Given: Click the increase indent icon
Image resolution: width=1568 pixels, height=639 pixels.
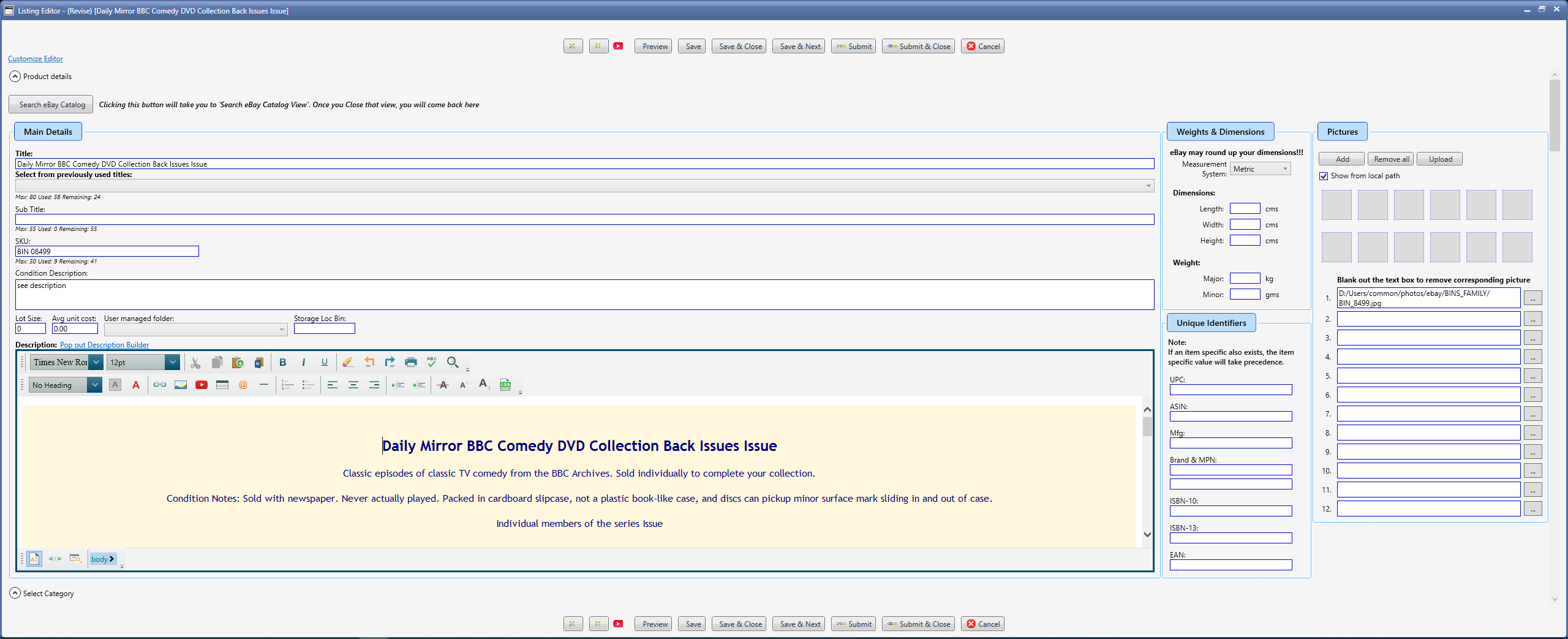Looking at the screenshot, I should pyautogui.click(x=418, y=385).
